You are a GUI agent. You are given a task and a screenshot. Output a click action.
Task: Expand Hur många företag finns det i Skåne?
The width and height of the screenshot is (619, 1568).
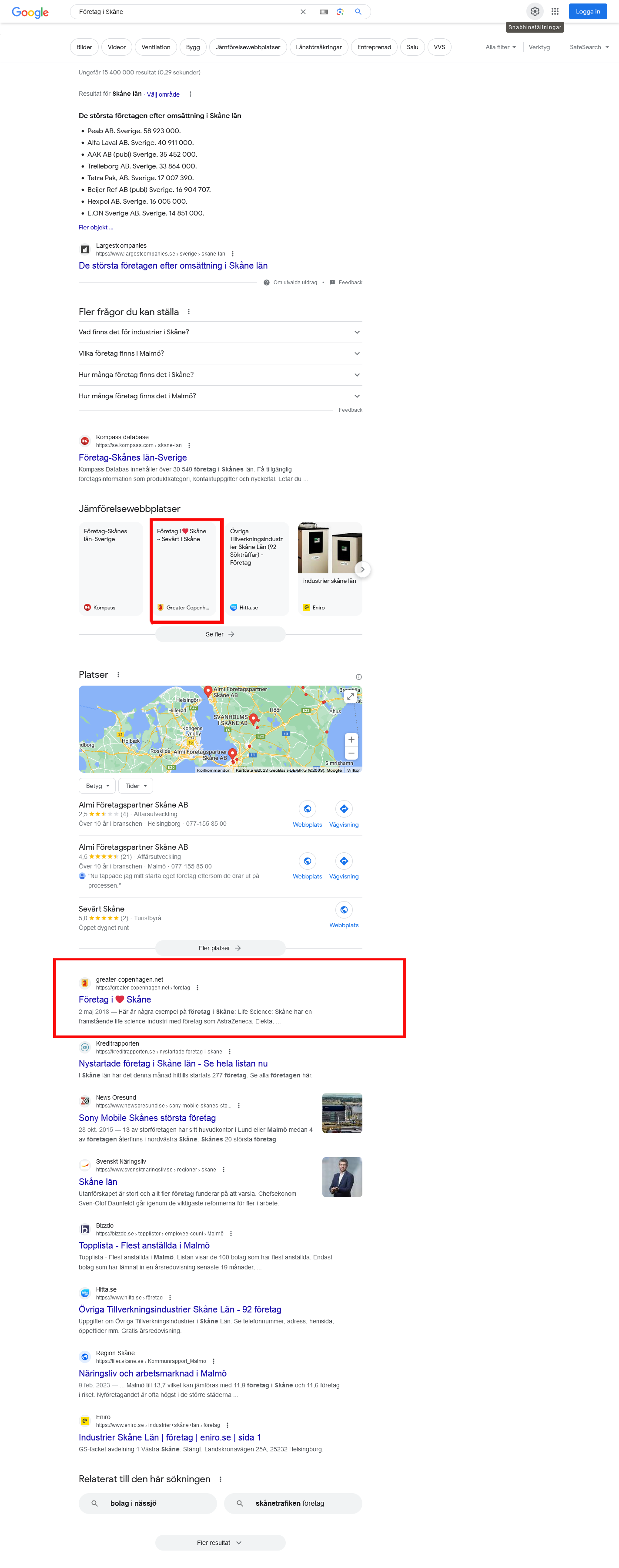(x=220, y=374)
